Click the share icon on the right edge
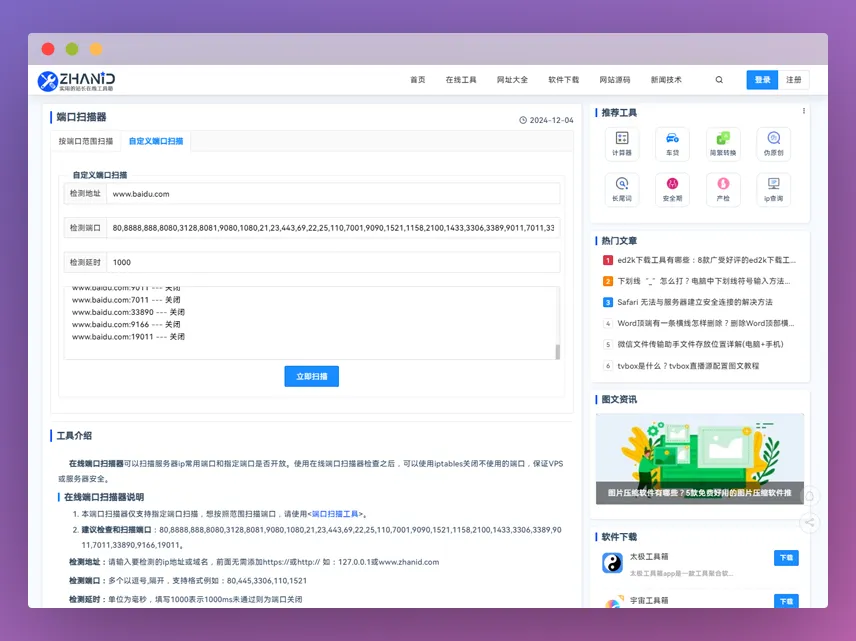The width and height of the screenshot is (856, 641). click(x=810, y=523)
